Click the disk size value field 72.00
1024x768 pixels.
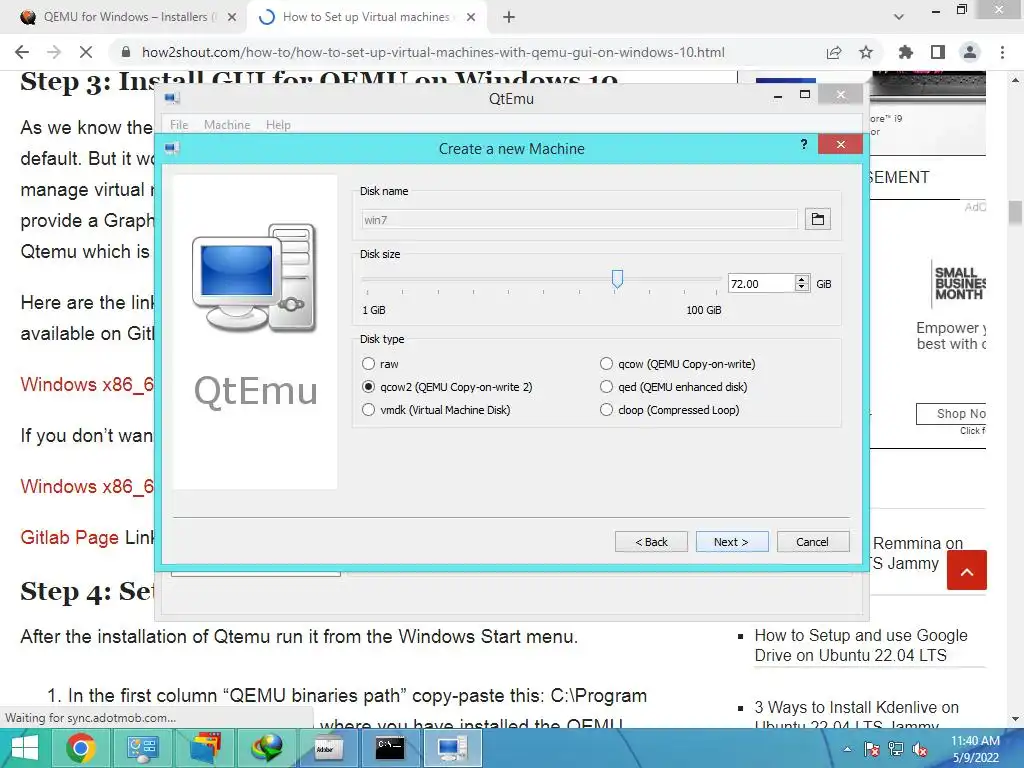tap(761, 283)
